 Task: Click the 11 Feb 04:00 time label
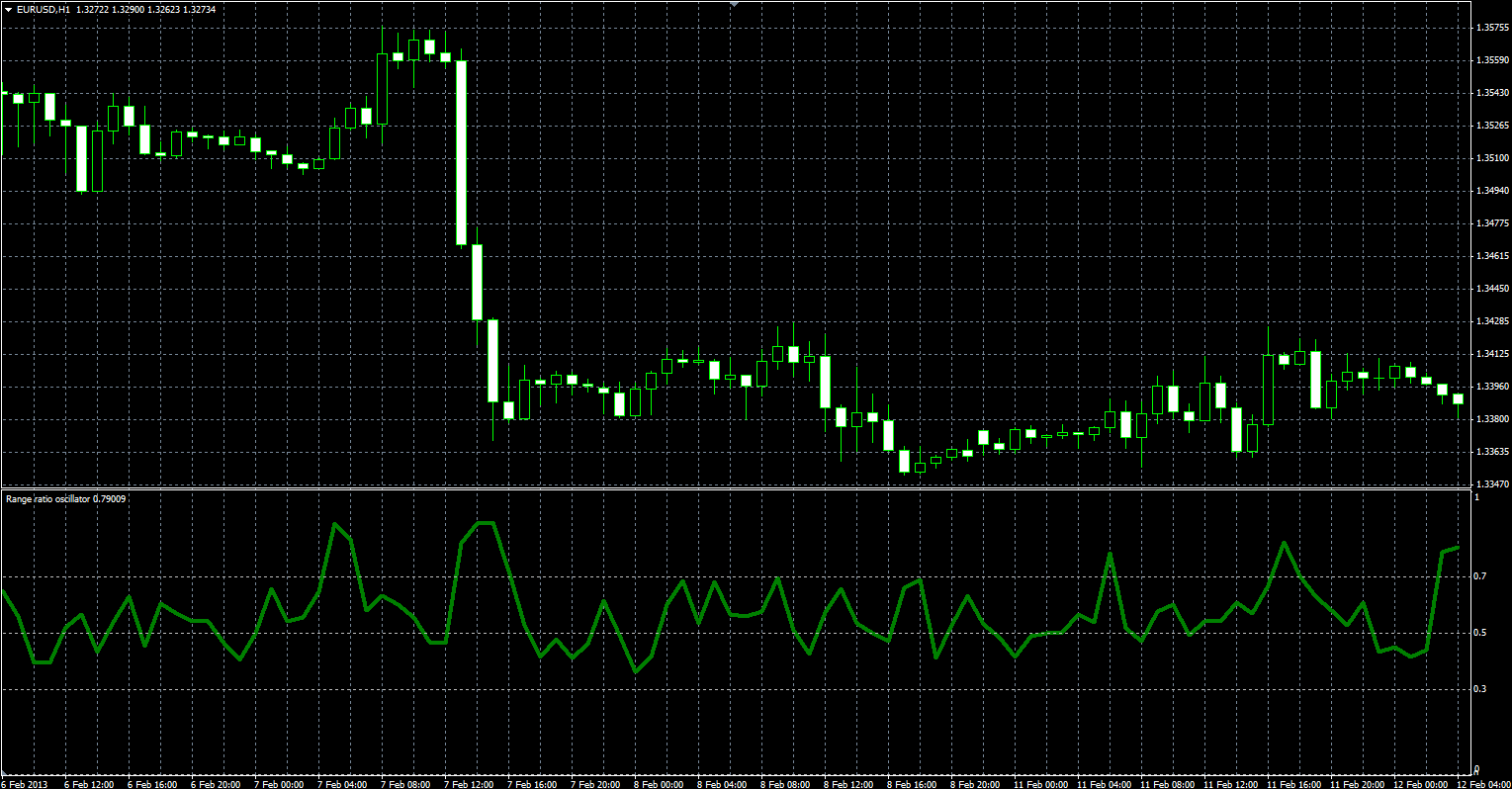[x=1104, y=784]
